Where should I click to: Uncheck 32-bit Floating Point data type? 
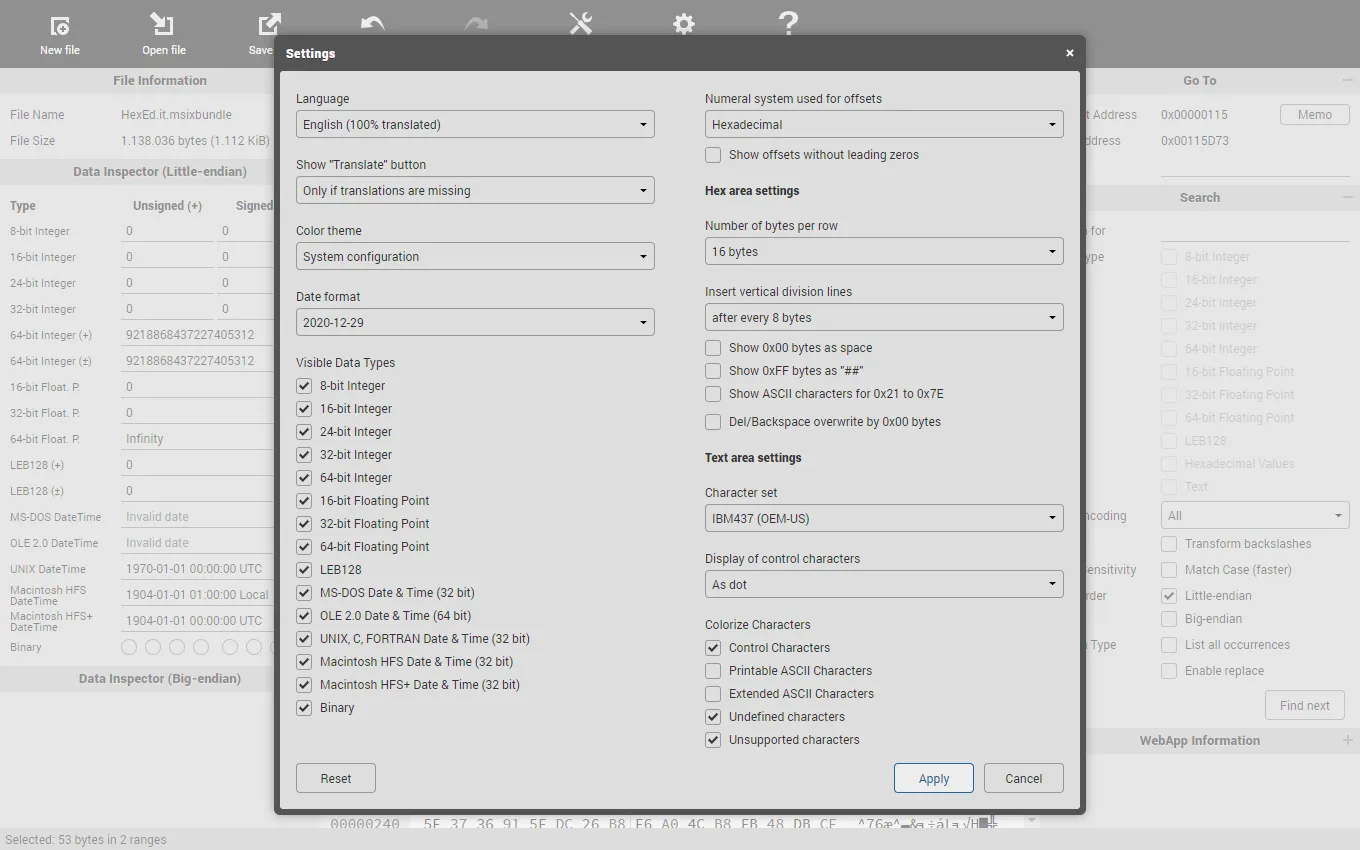(304, 524)
